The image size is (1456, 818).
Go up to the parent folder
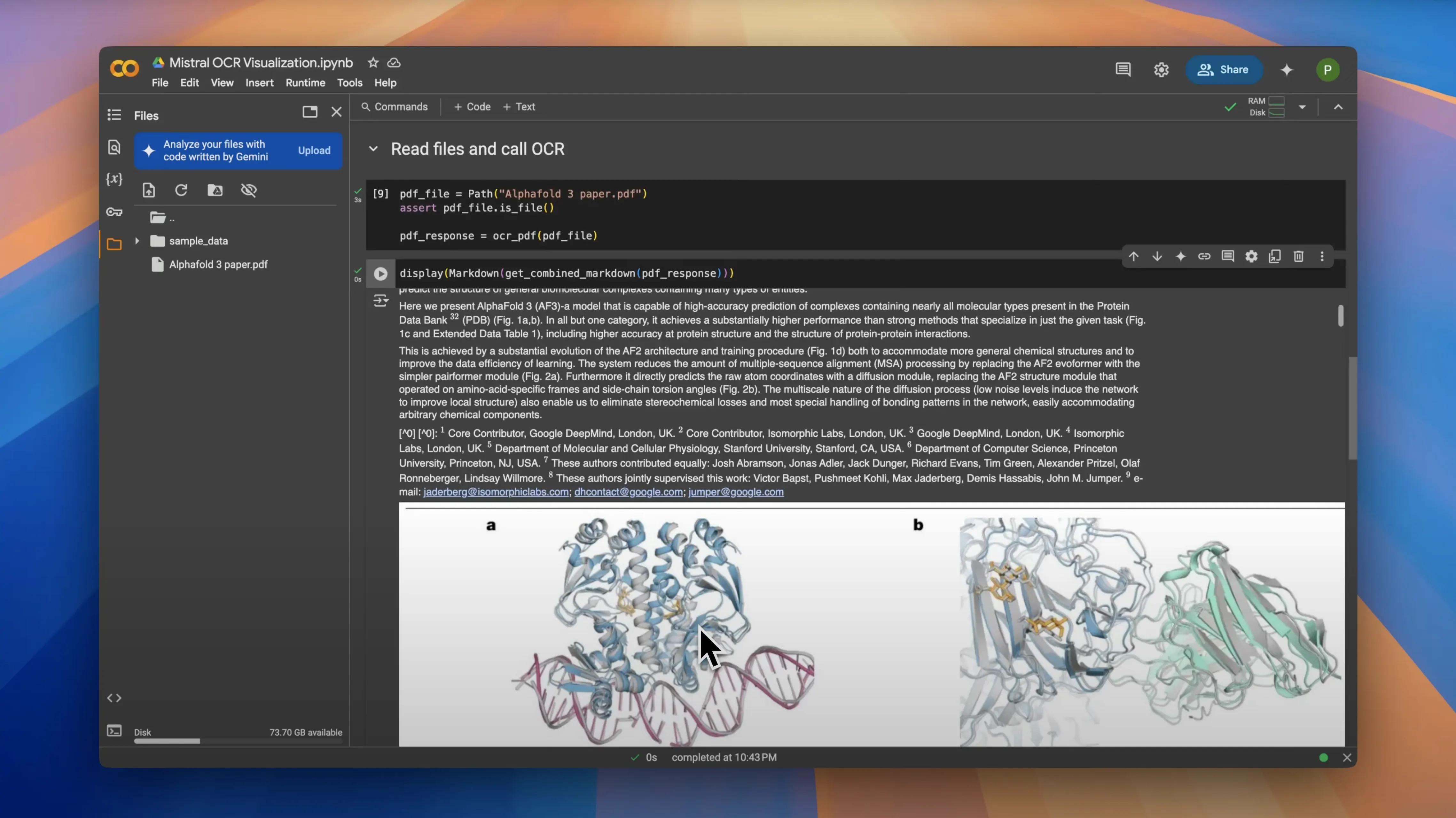click(x=162, y=218)
